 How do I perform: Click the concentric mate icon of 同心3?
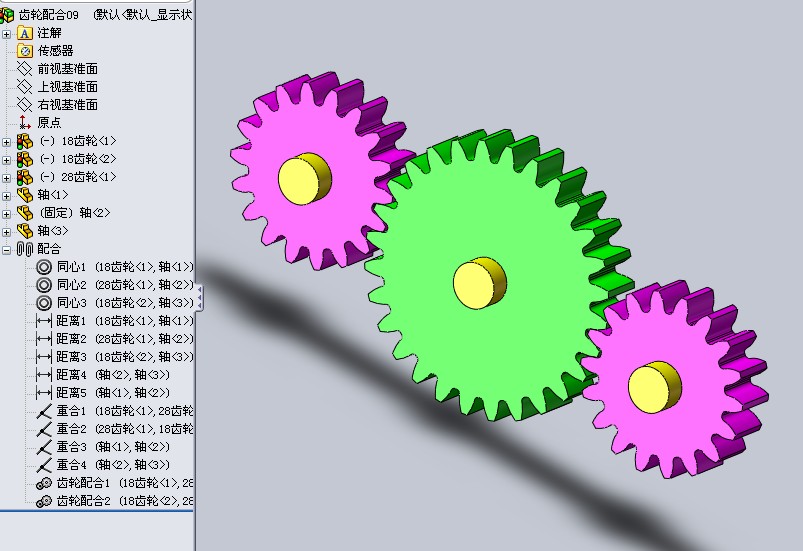click(44, 303)
